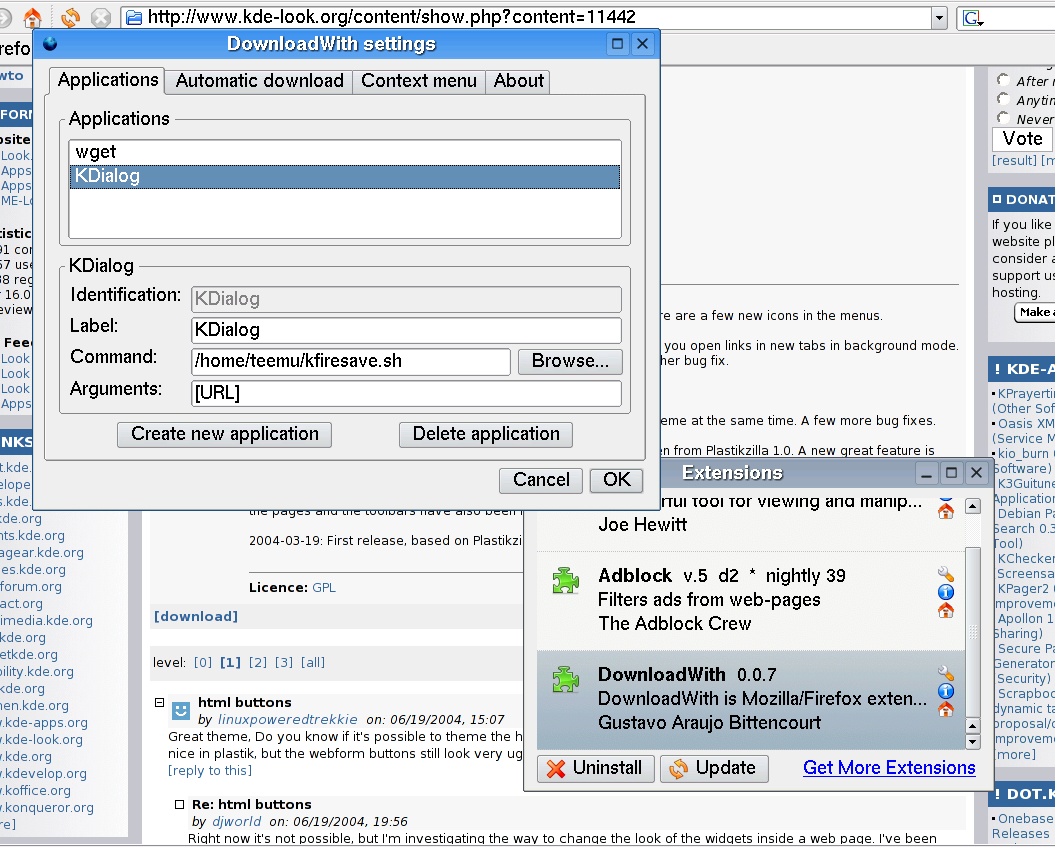Click the Browse... button for command
1055x847 pixels.
tap(570, 361)
